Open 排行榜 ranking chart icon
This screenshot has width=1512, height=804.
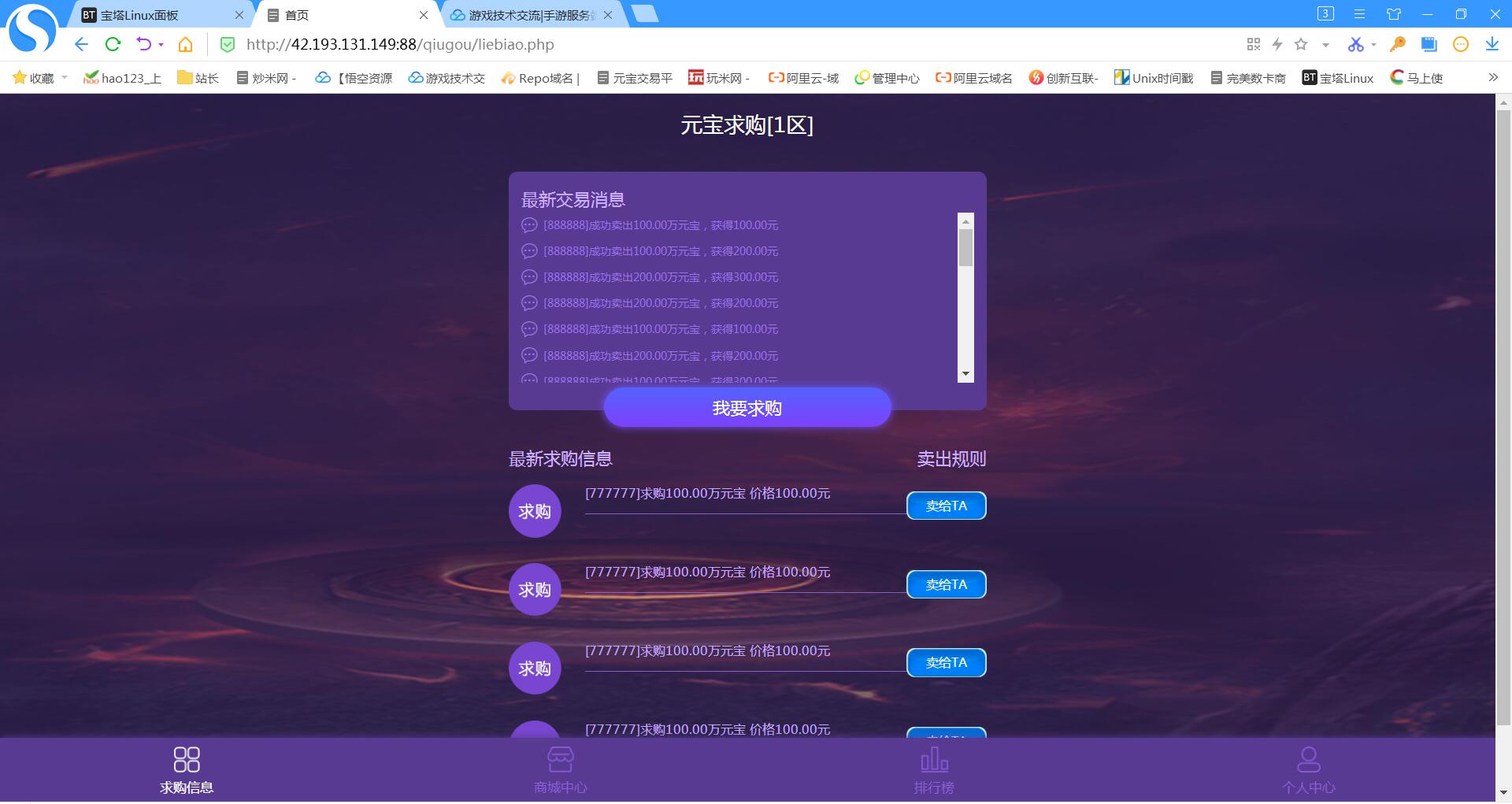click(934, 761)
